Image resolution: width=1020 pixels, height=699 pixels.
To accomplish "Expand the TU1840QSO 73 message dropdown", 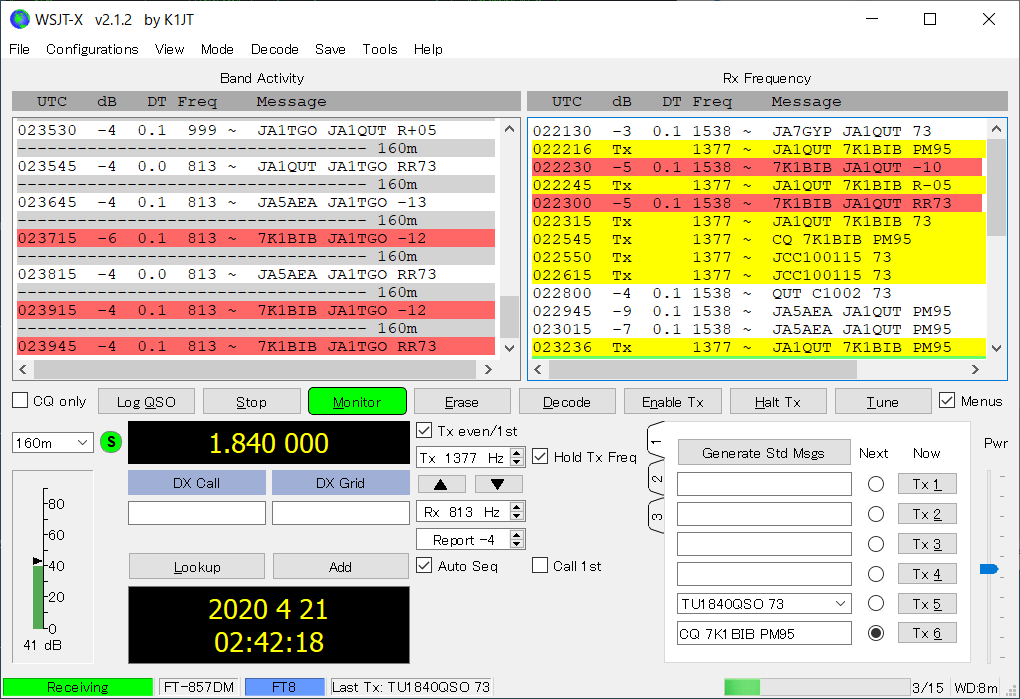I will pos(840,604).
